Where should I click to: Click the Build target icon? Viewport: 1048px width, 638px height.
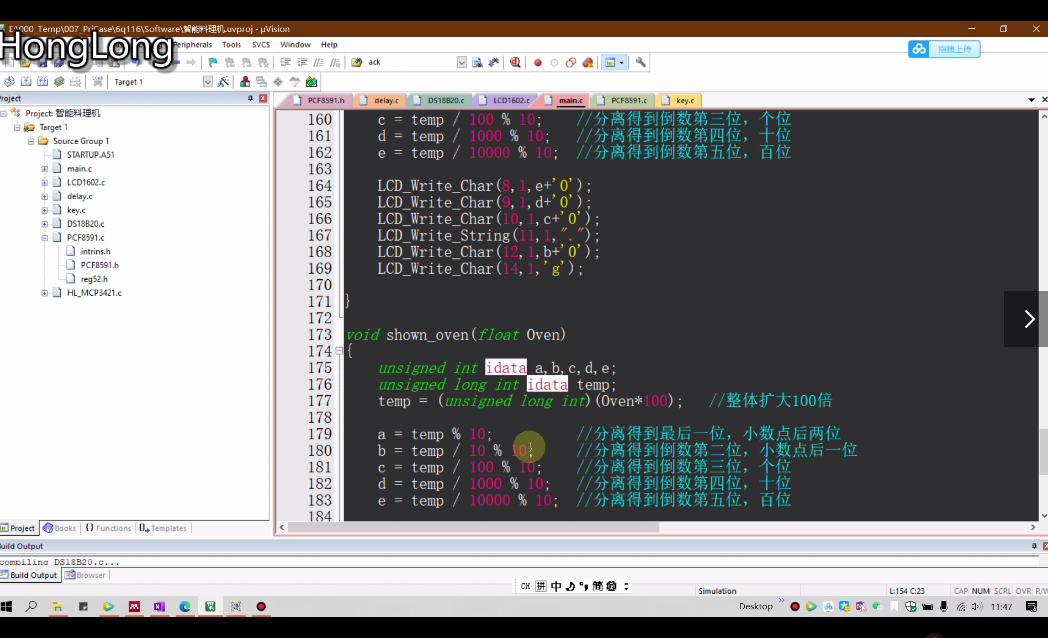(x=26, y=82)
